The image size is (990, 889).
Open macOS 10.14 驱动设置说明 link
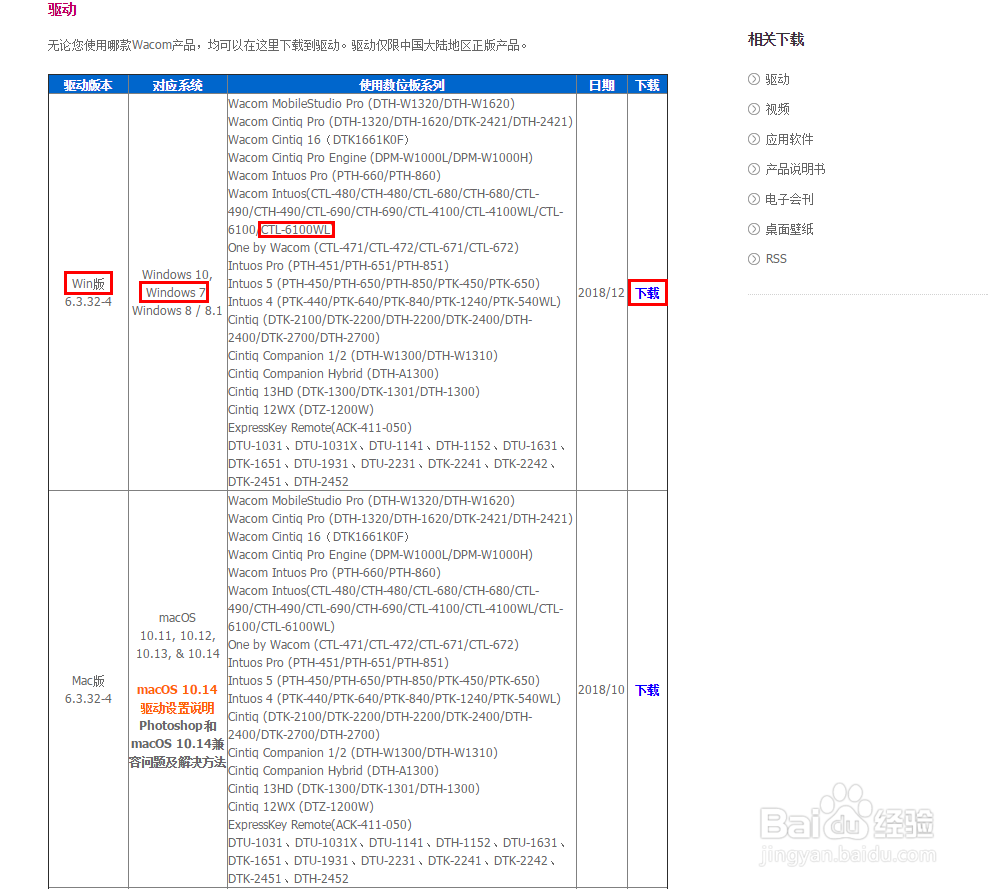pos(177,699)
